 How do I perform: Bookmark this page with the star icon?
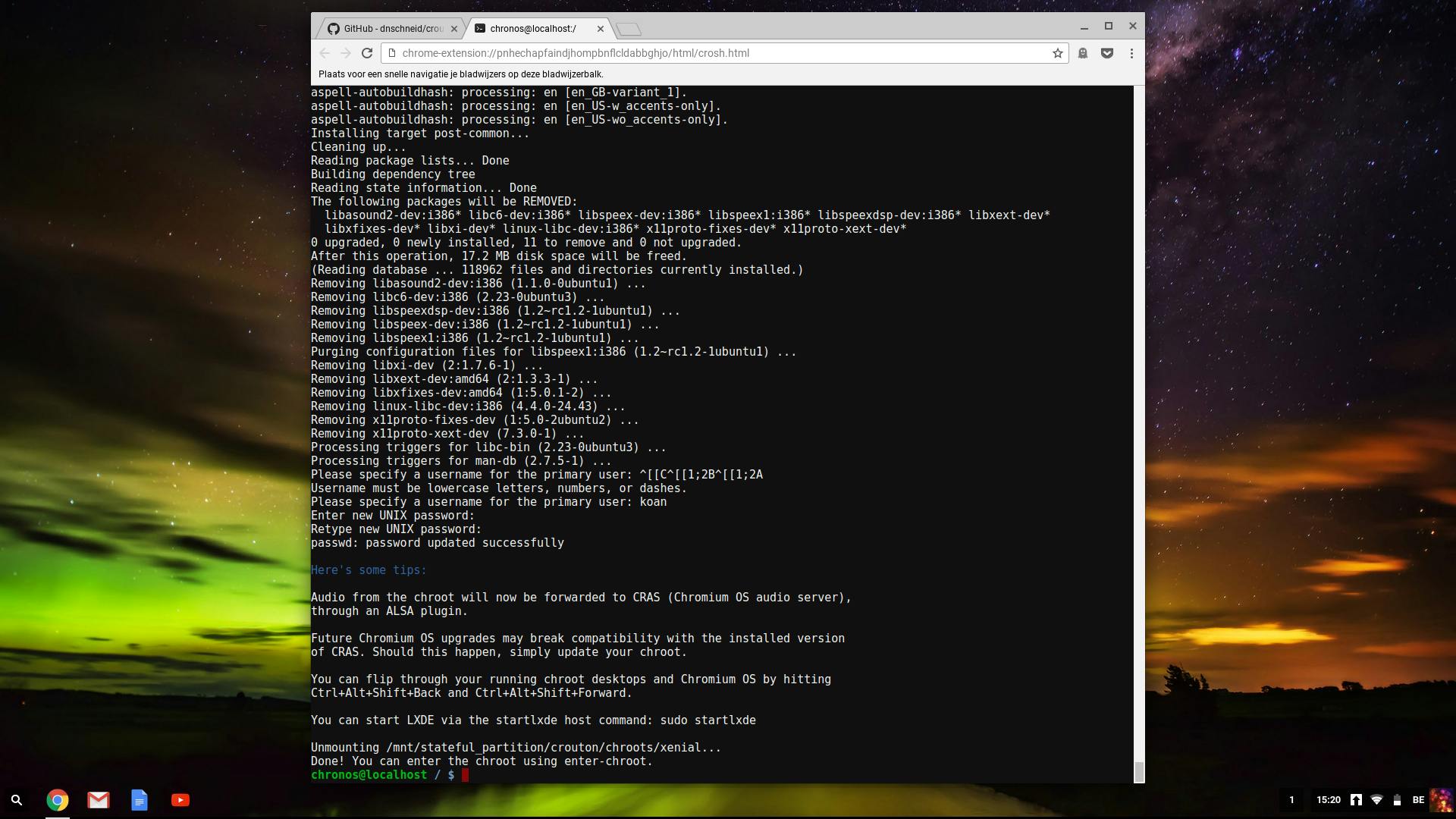[1057, 53]
